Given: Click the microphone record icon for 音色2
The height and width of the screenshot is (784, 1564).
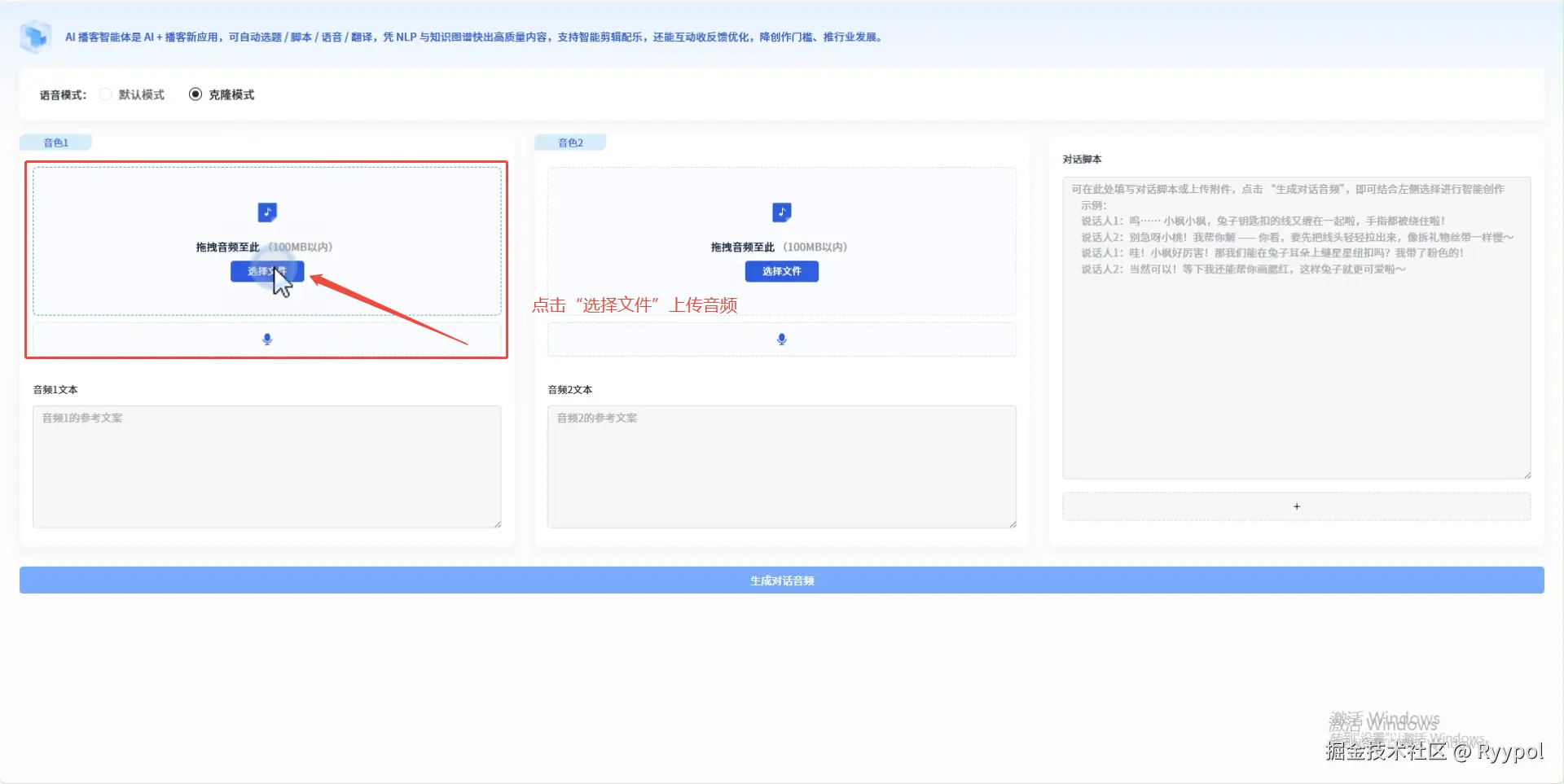Looking at the screenshot, I should [782, 339].
